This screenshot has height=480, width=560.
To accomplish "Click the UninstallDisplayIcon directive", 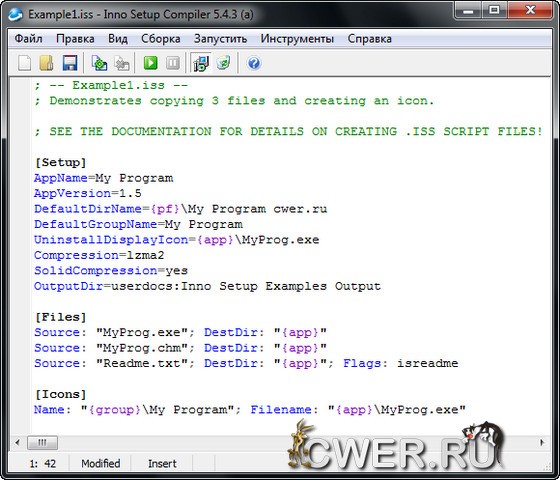I will click(111, 240).
